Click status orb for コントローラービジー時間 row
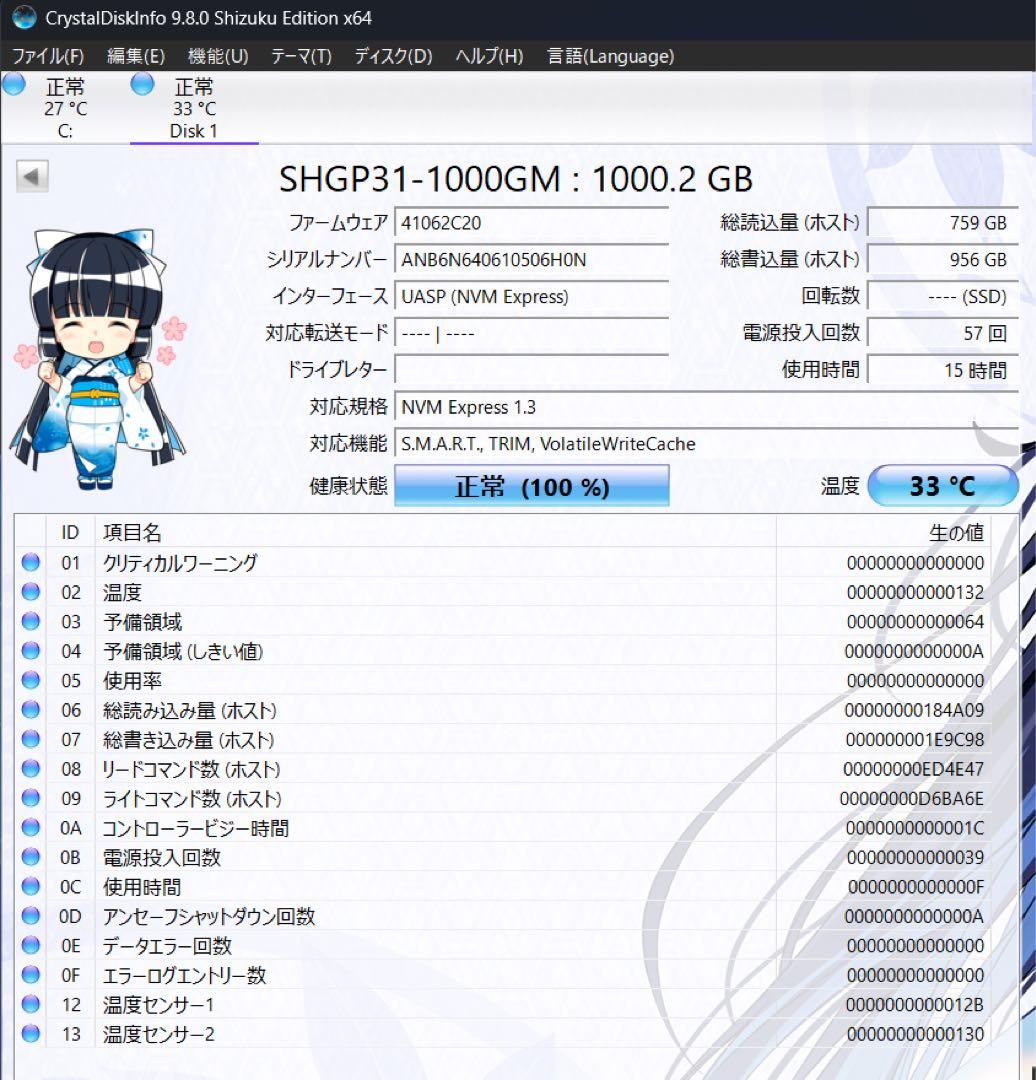Viewport: 1036px width, 1080px height. 30,827
